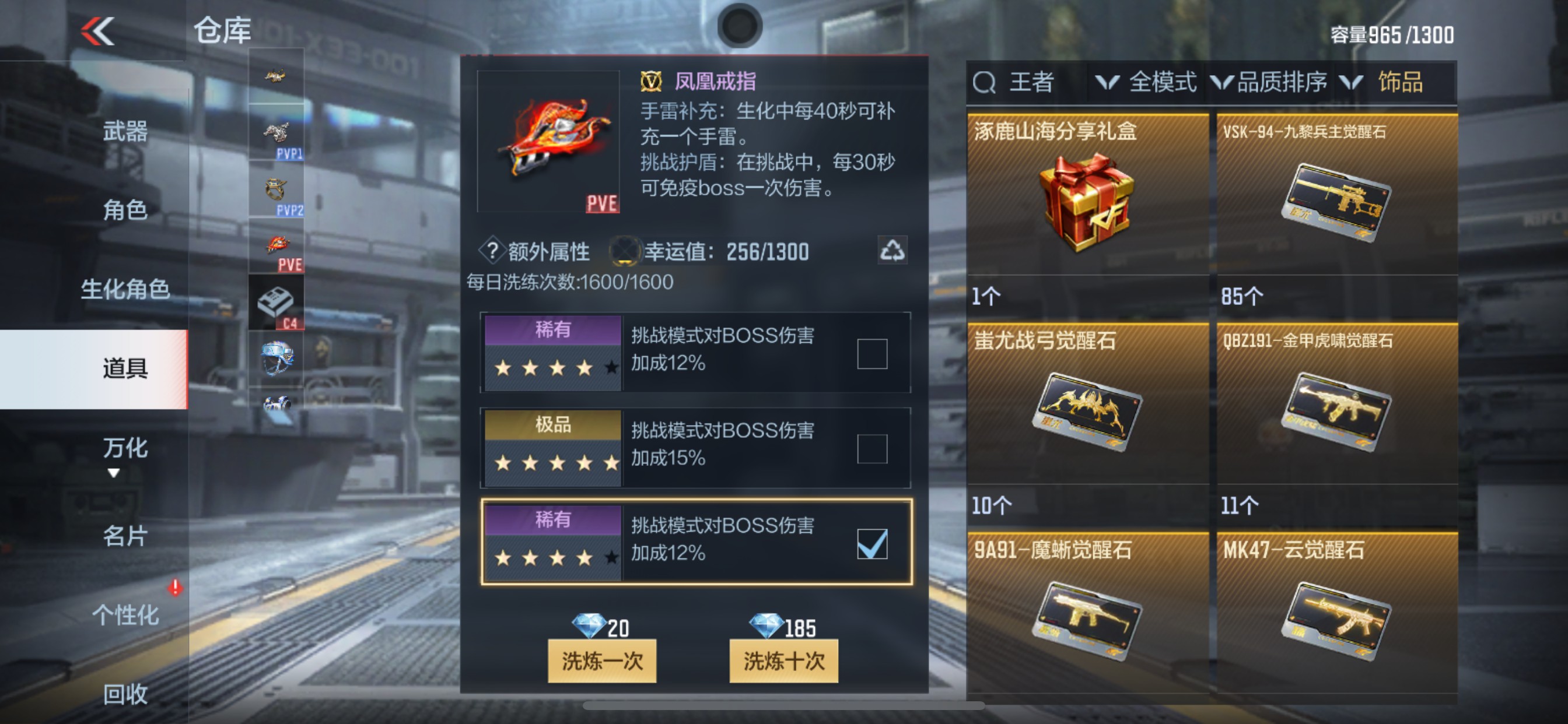
Task: Select the helmet item slot icon
Action: click(276, 359)
